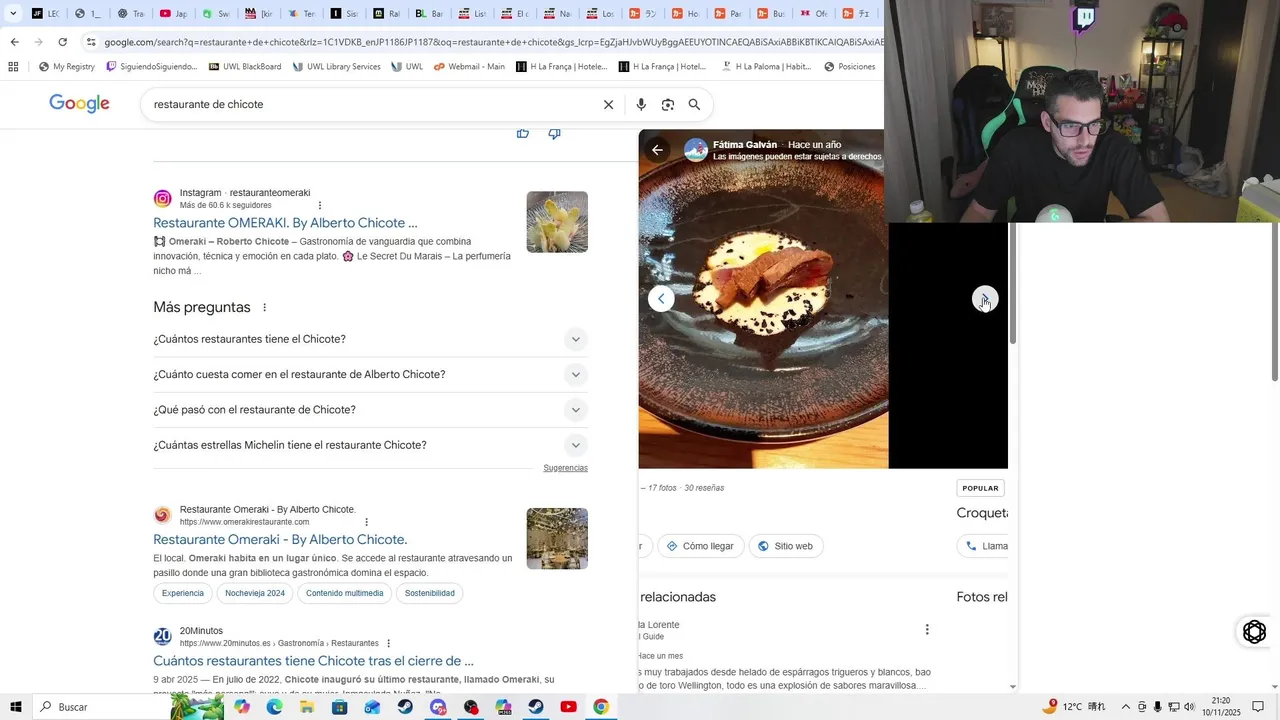Show previous photo in viewer
1280x720 pixels.
click(x=661, y=299)
